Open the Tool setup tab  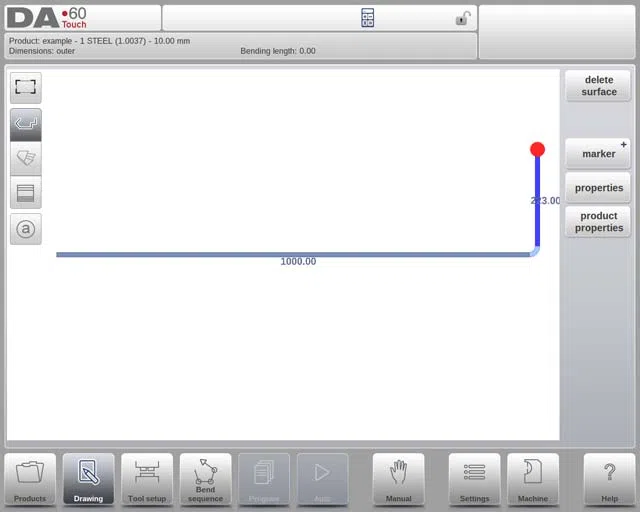147,479
